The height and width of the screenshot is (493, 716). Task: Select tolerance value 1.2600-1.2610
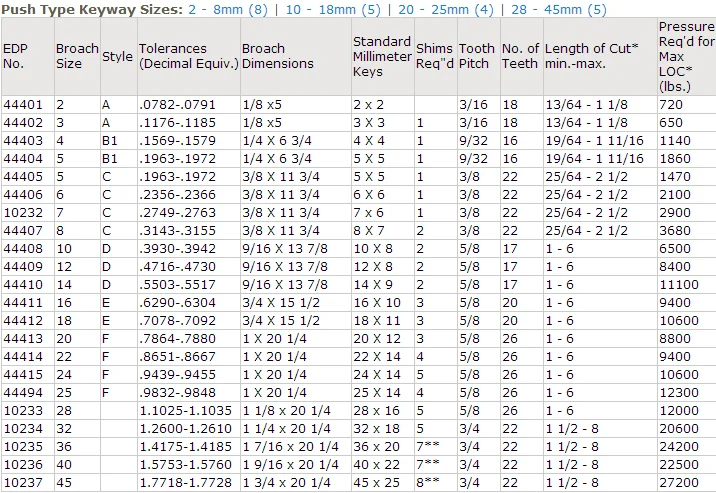[x=188, y=428]
